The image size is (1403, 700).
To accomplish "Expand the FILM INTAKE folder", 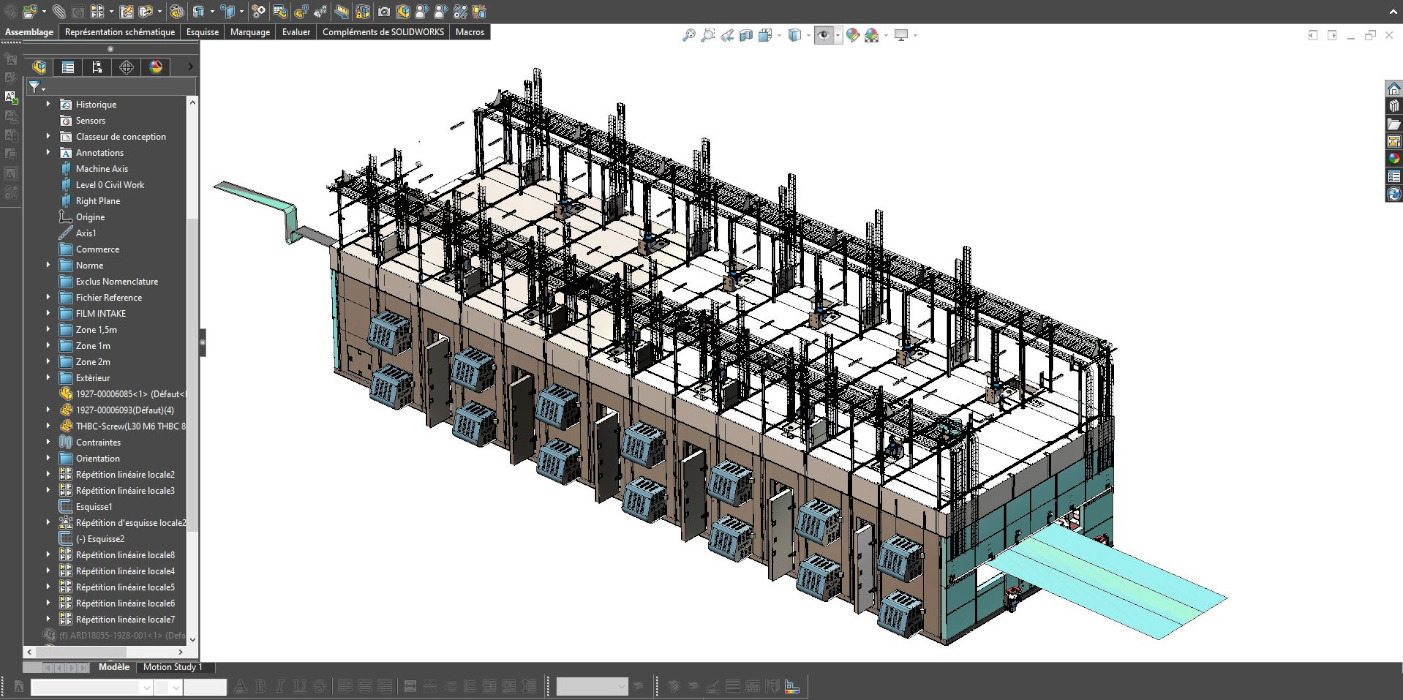I will tap(48, 313).
